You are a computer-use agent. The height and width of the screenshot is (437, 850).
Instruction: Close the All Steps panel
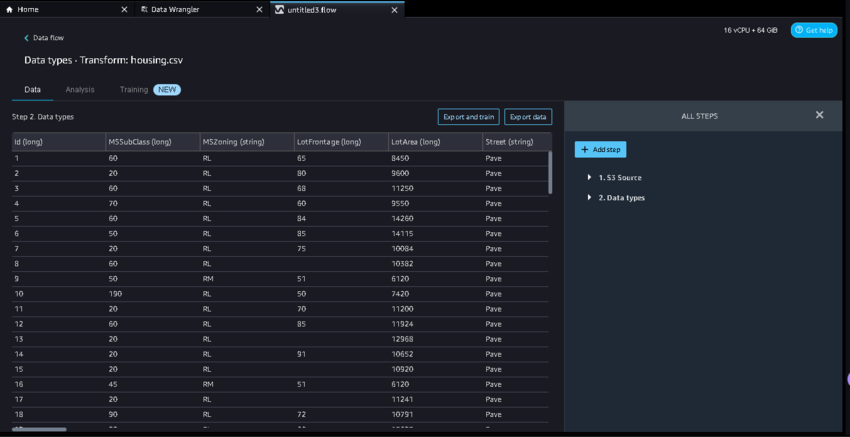[820, 115]
